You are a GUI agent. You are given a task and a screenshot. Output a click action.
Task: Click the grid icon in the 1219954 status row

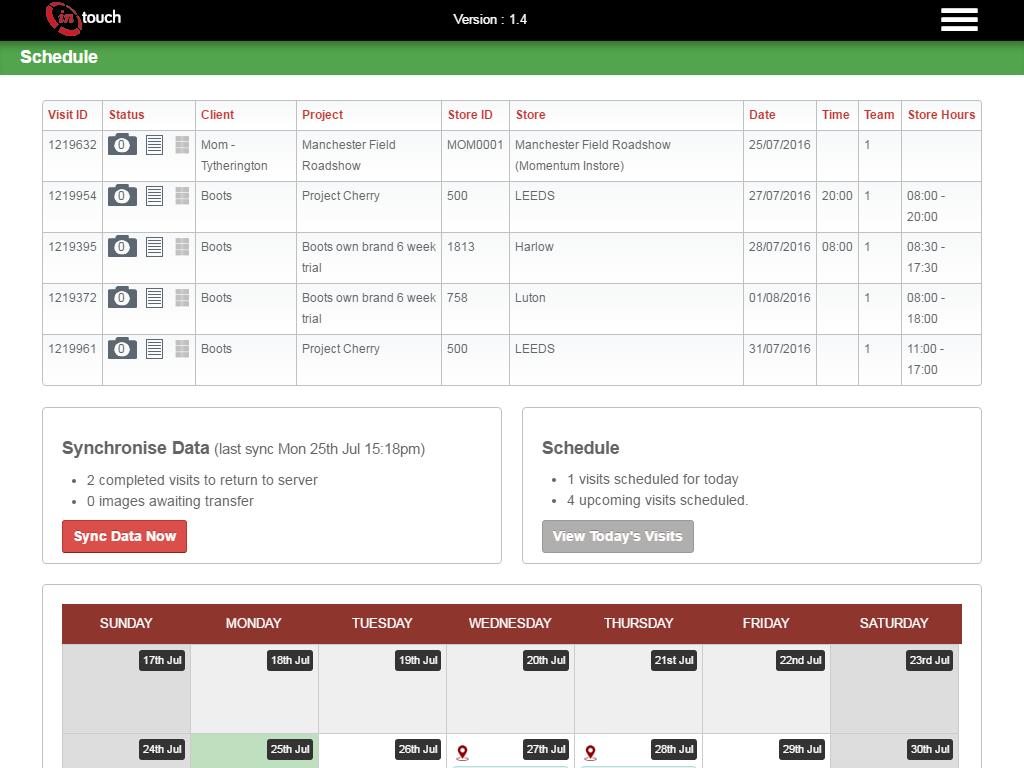tap(182, 196)
